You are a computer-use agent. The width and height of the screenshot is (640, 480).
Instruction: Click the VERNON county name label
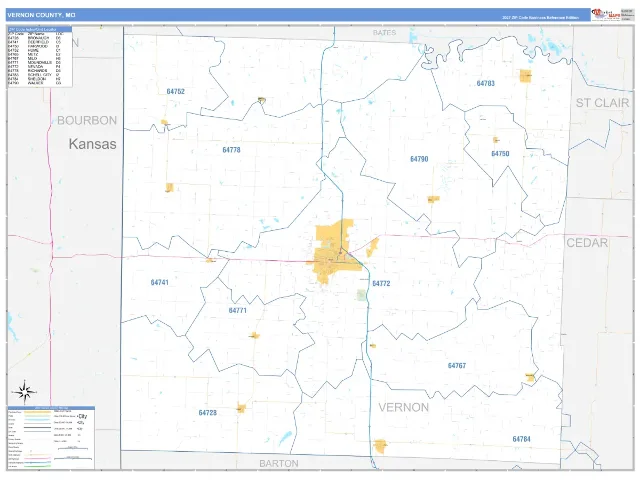point(404,407)
